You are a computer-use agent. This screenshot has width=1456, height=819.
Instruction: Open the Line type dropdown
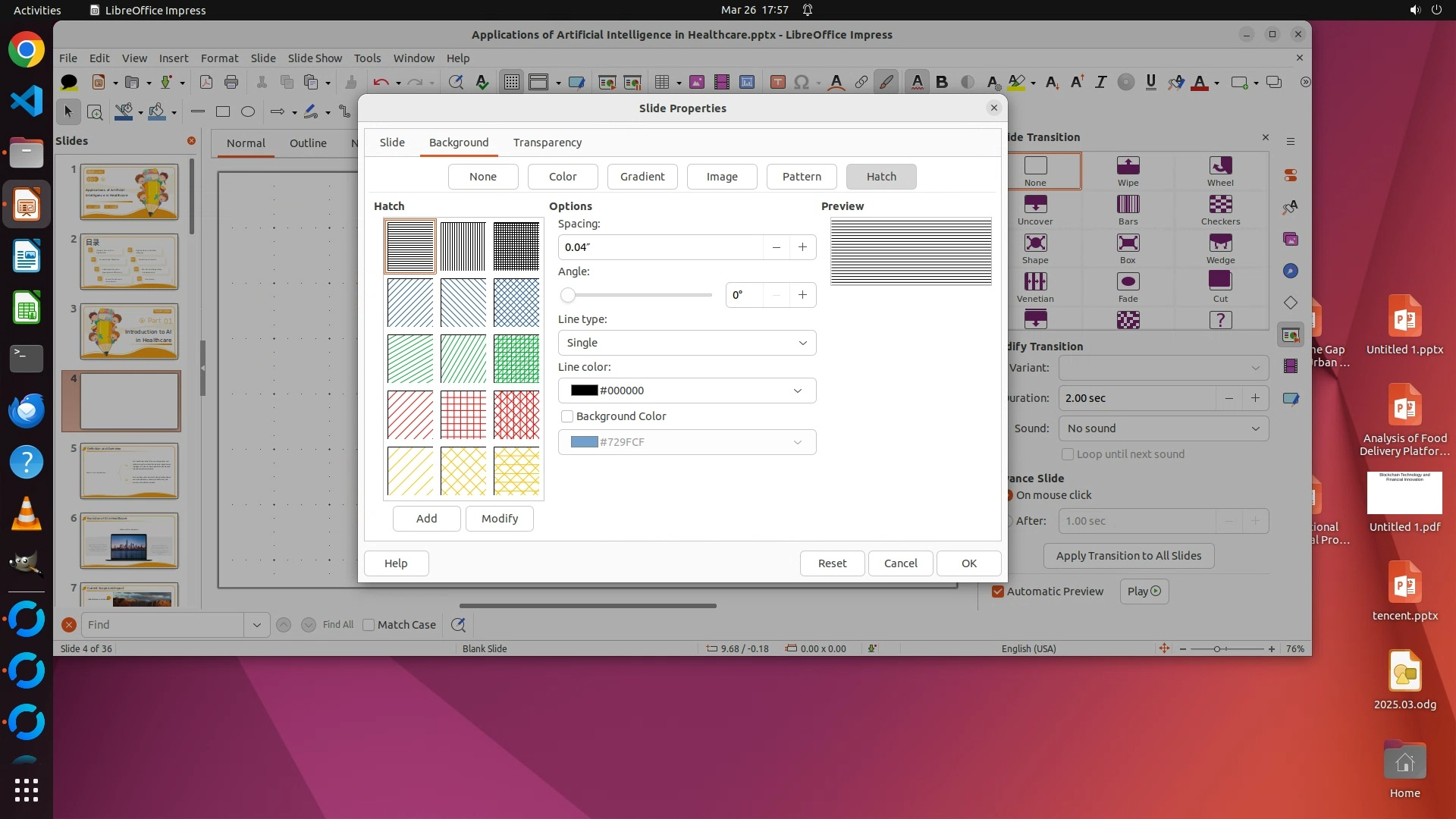tap(686, 343)
